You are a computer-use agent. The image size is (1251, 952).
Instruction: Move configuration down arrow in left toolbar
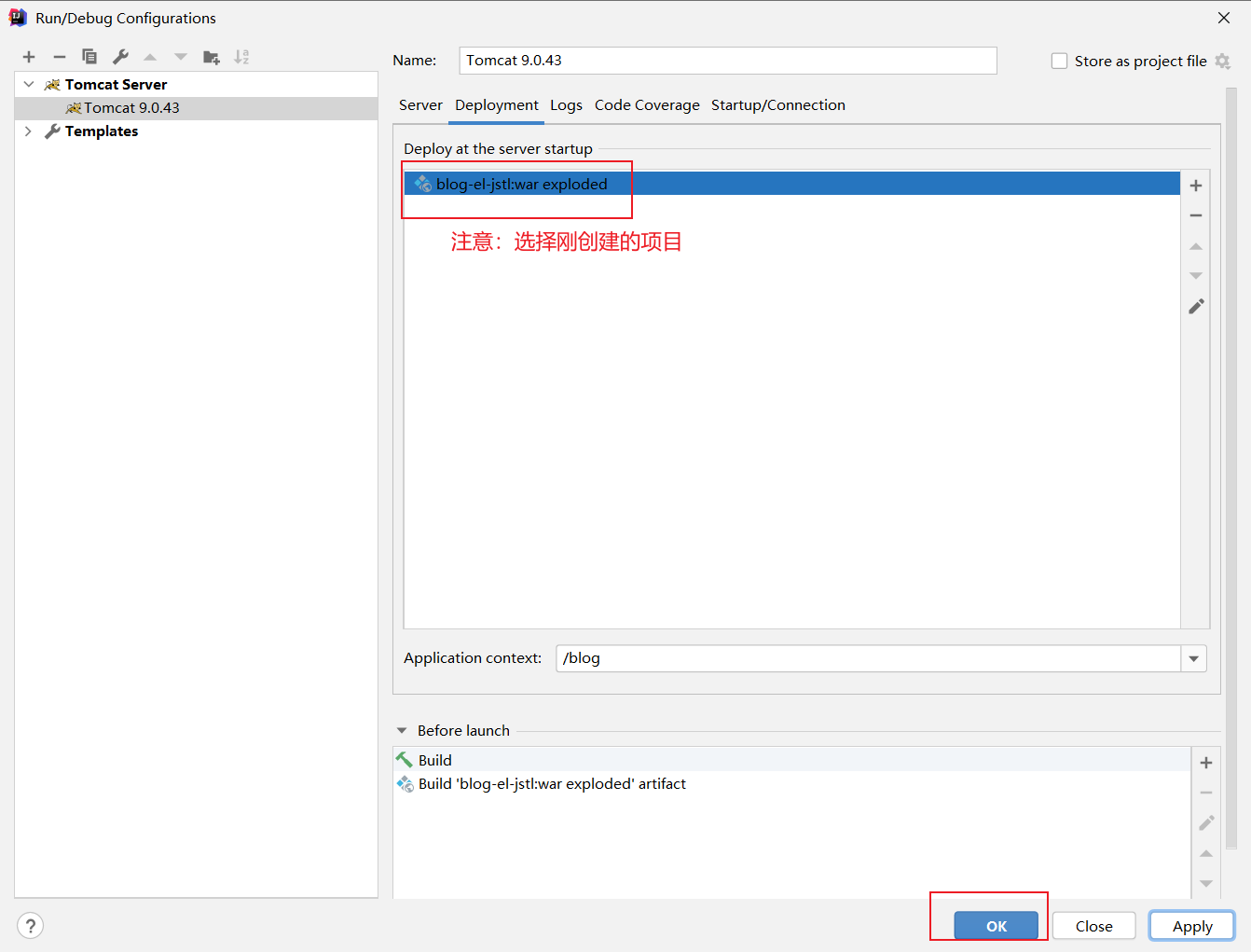point(181,57)
